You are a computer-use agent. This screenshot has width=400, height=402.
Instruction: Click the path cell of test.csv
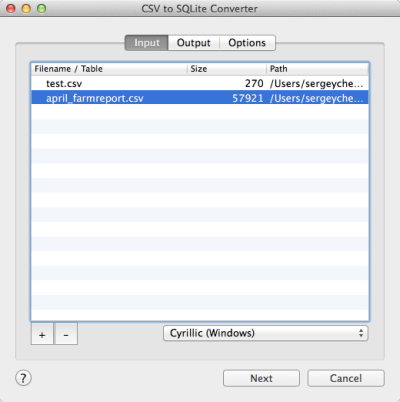tap(317, 83)
